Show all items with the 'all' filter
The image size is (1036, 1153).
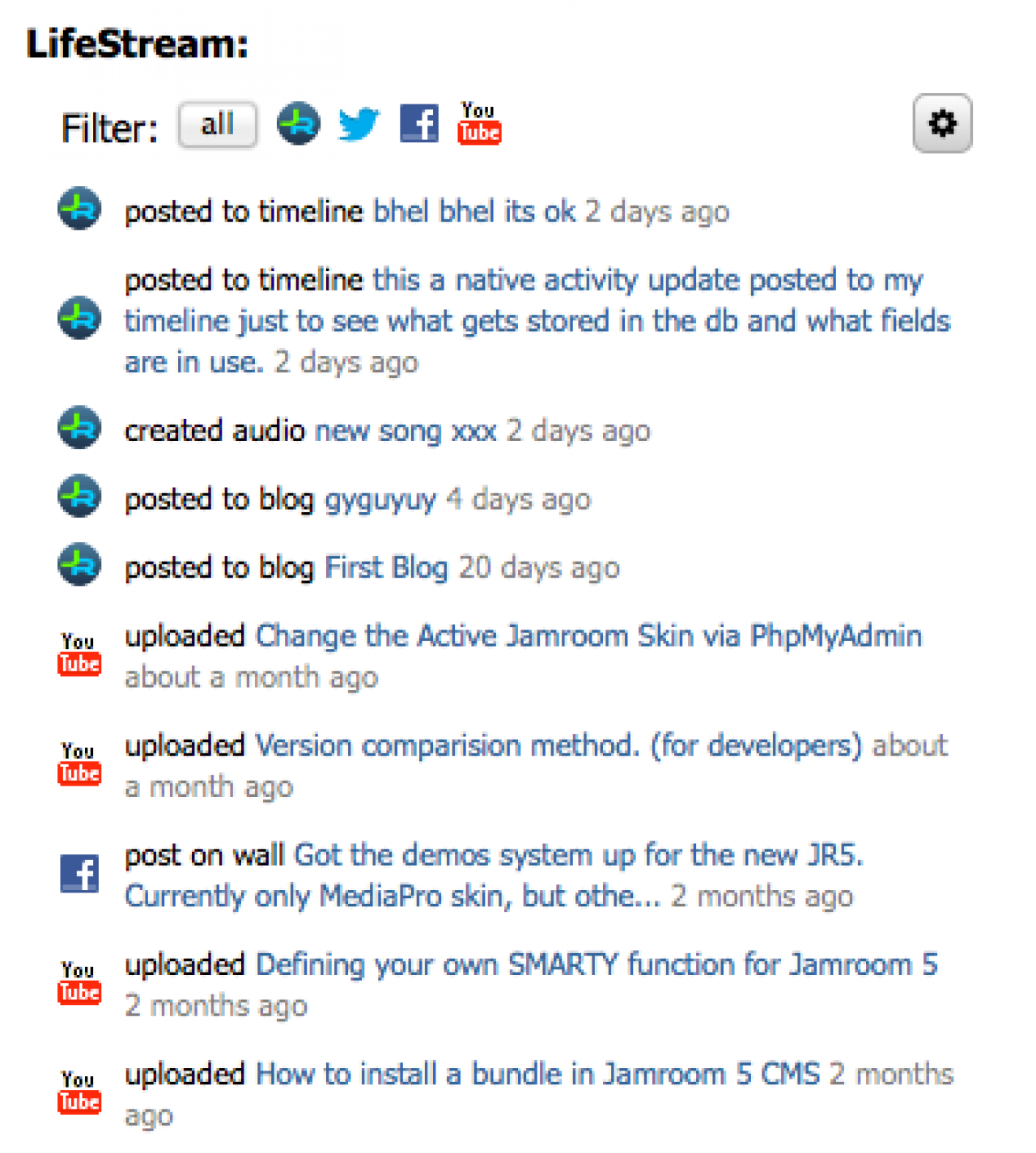point(218,125)
